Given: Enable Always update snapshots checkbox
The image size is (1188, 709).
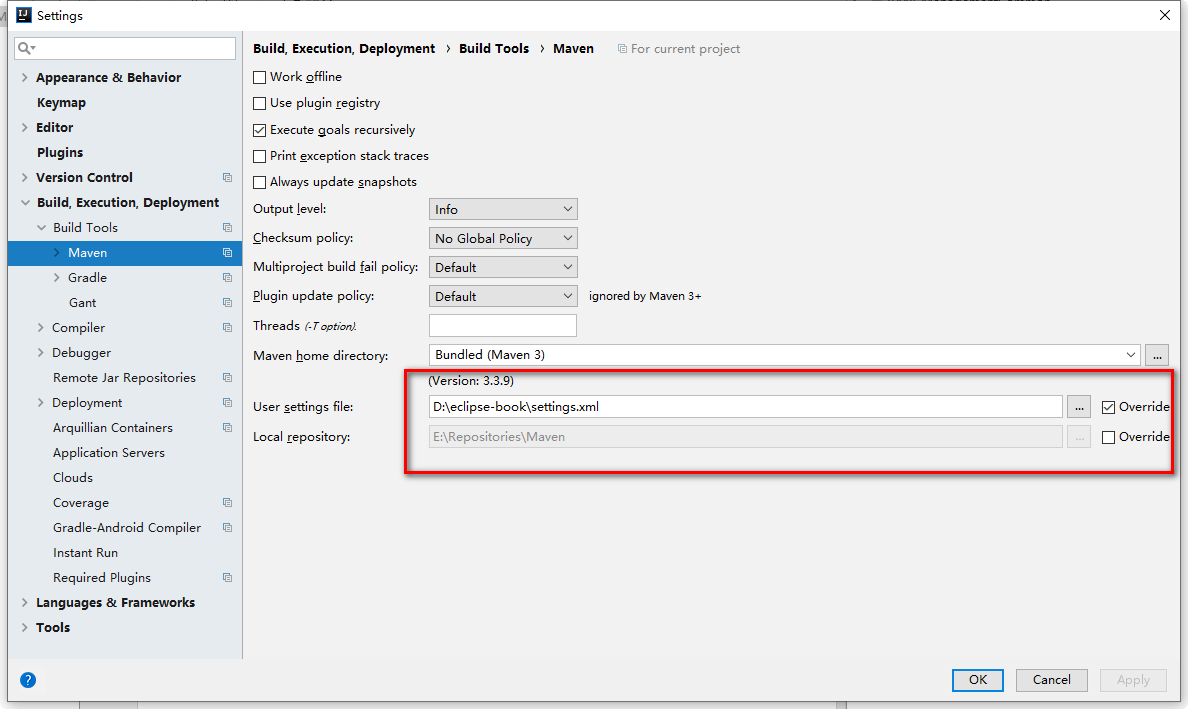Looking at the screenshot, I should click(x=259, y=182).
